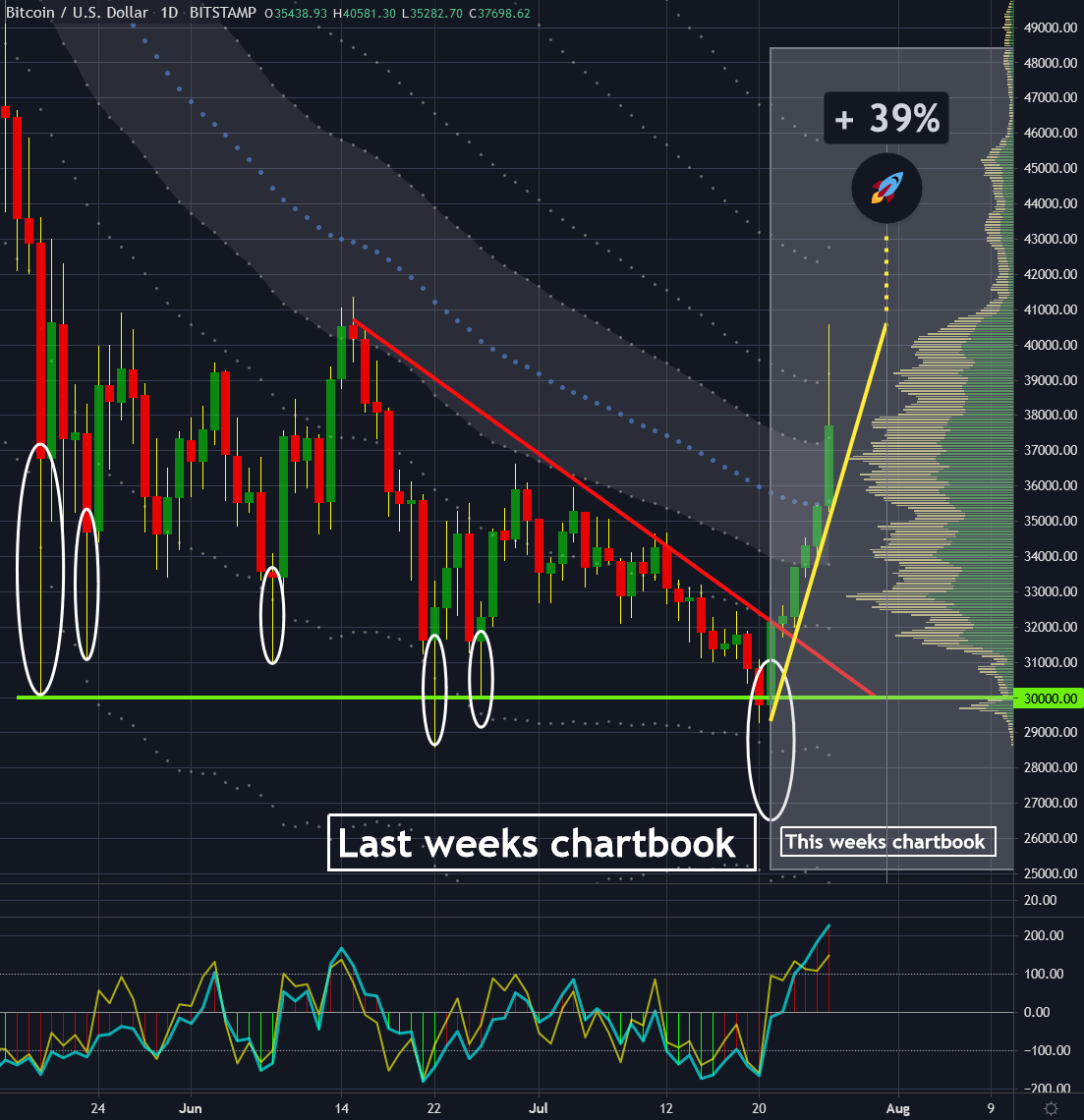This screenshot has width=1084, height=1120.
Task: Click the Jul label on the time axis
Action: (x=538, y=1107)
